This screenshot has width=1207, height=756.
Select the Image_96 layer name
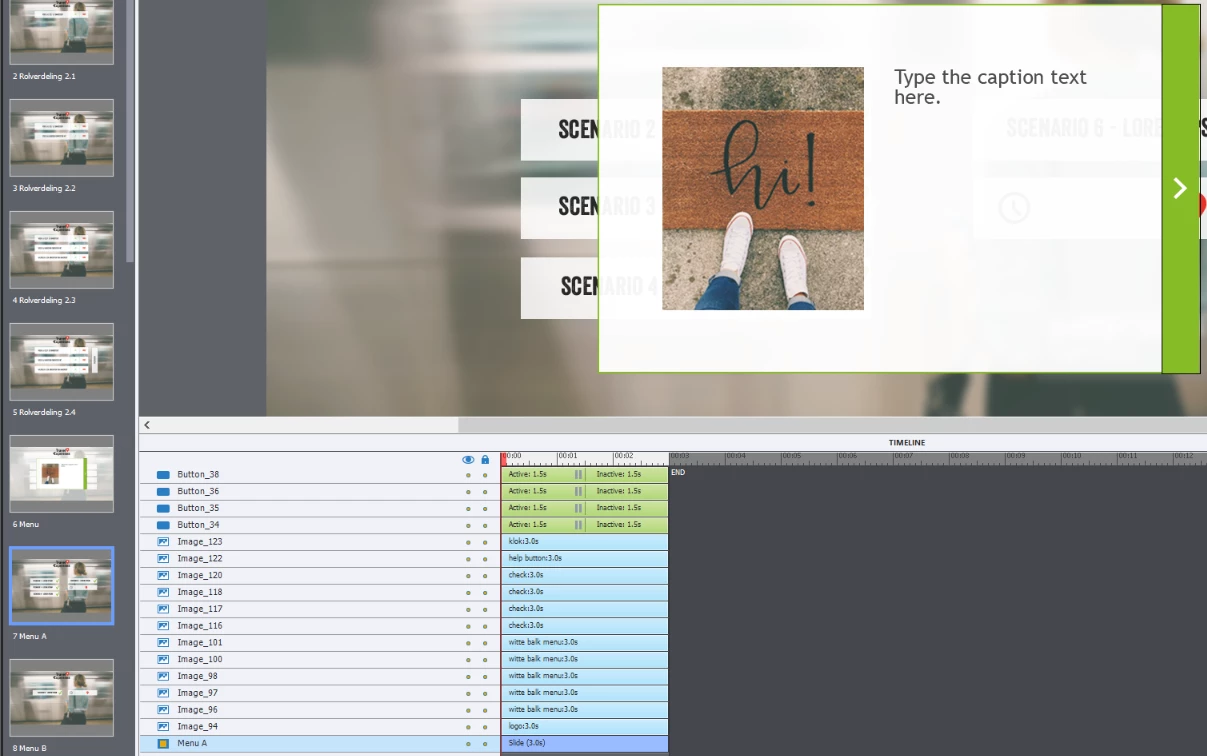[198, 710]
